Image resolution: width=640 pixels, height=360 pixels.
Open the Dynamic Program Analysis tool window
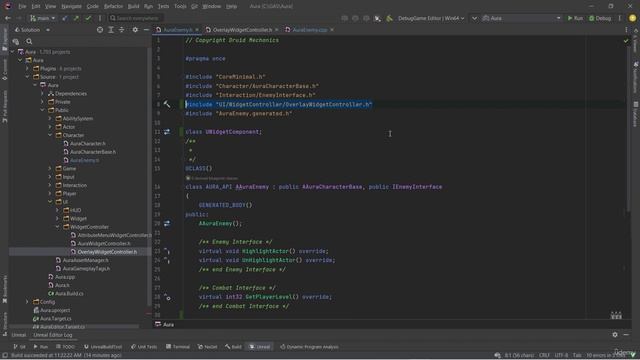(309, 347)
